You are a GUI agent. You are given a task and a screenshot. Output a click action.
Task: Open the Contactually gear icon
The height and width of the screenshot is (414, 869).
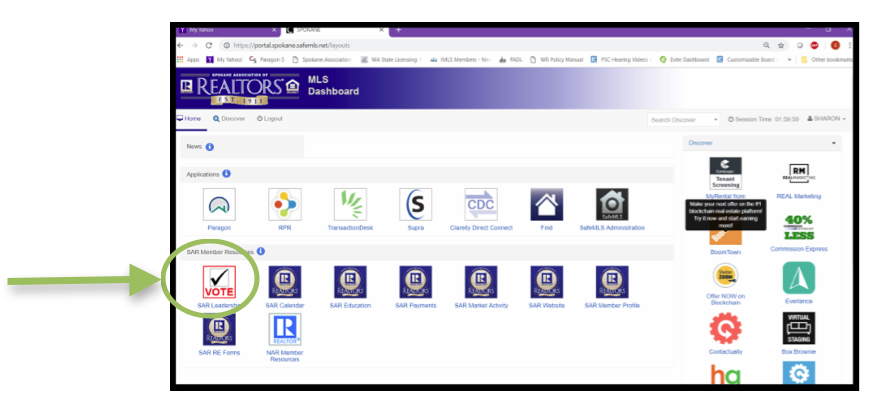pos(725,328)
